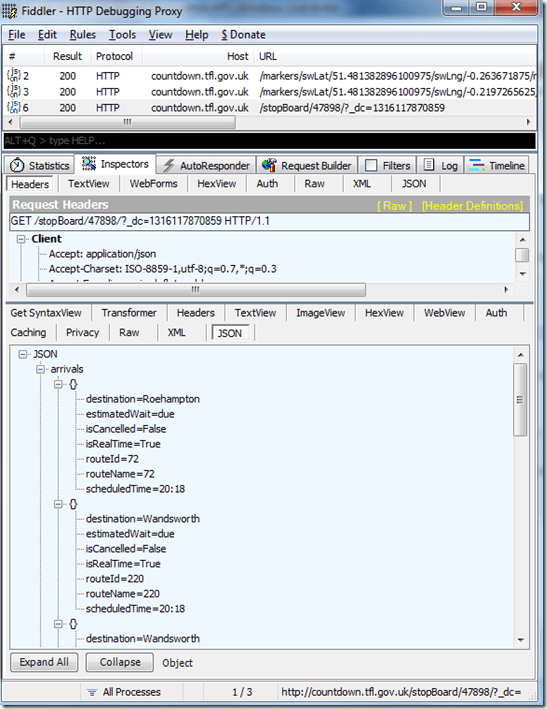547x709 pixels.
Task: Select the request HexView tab
Action: 217,184
